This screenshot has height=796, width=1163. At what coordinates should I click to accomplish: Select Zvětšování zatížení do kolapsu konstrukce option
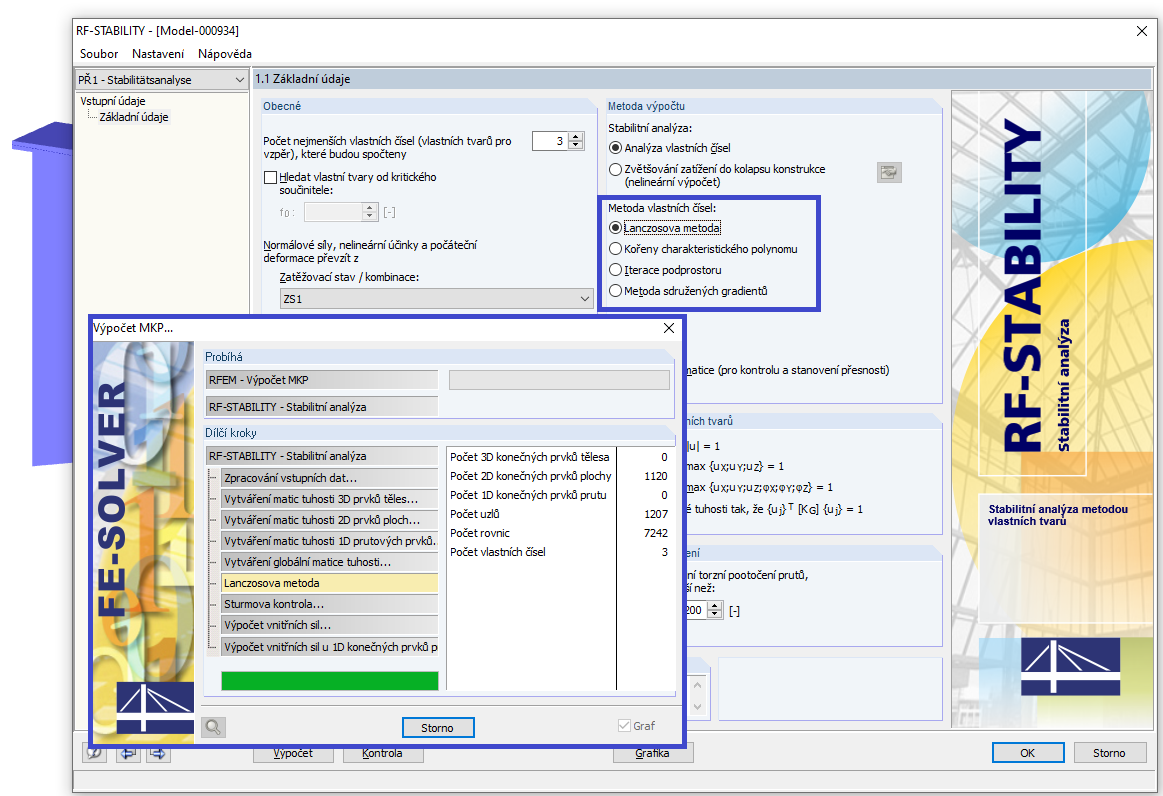[615, 169]
